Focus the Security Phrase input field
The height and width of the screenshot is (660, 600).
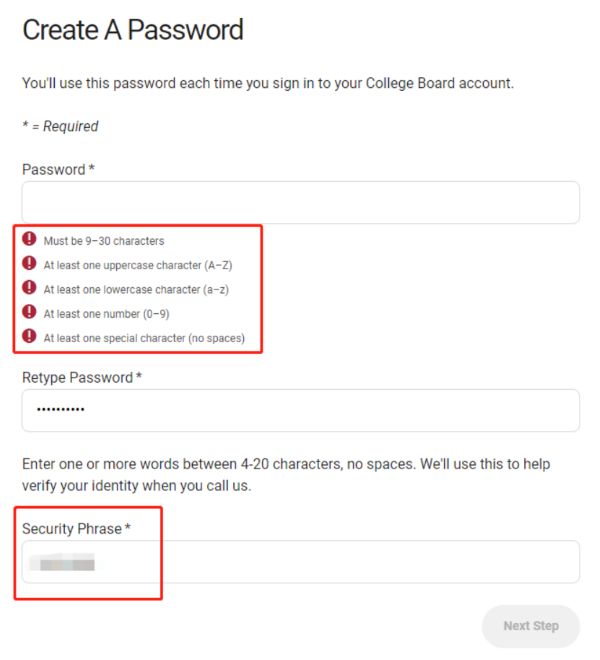[x=300, y=562]
